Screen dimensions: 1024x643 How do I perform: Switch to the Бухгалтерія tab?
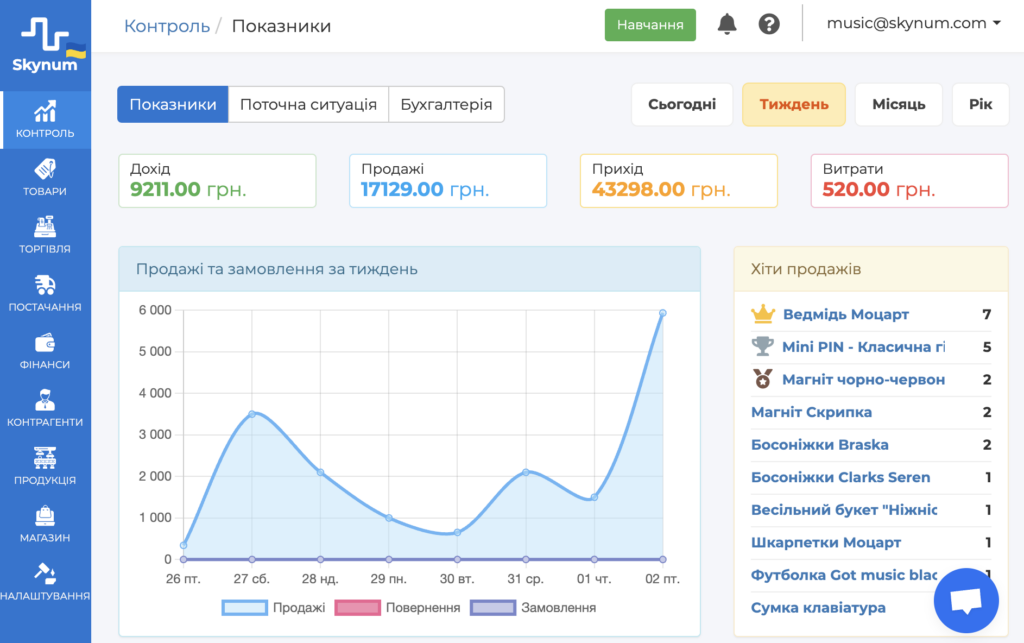[446, 104]
